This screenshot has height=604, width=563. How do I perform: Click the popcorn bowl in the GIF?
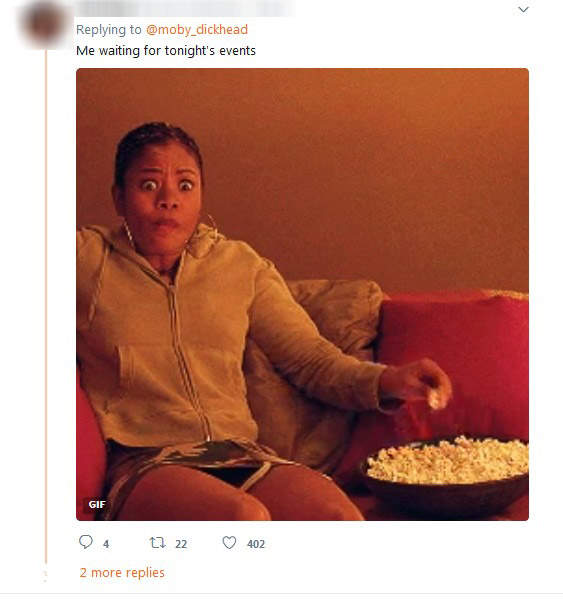(x=445, y=474)
